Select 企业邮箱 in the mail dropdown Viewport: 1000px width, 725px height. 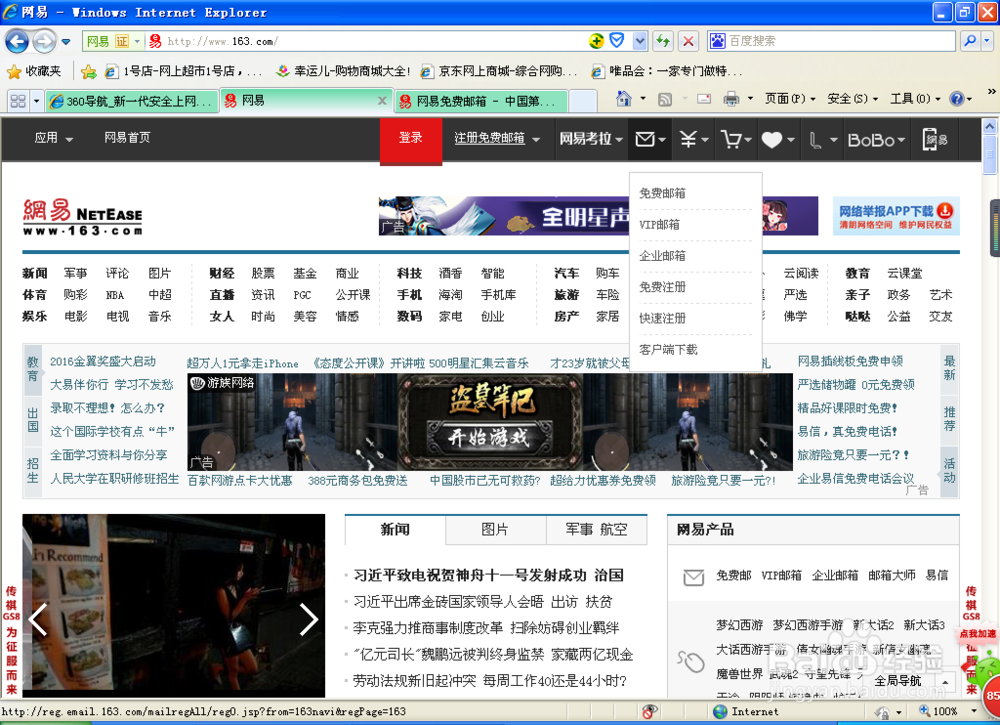(x=663, y=256)
